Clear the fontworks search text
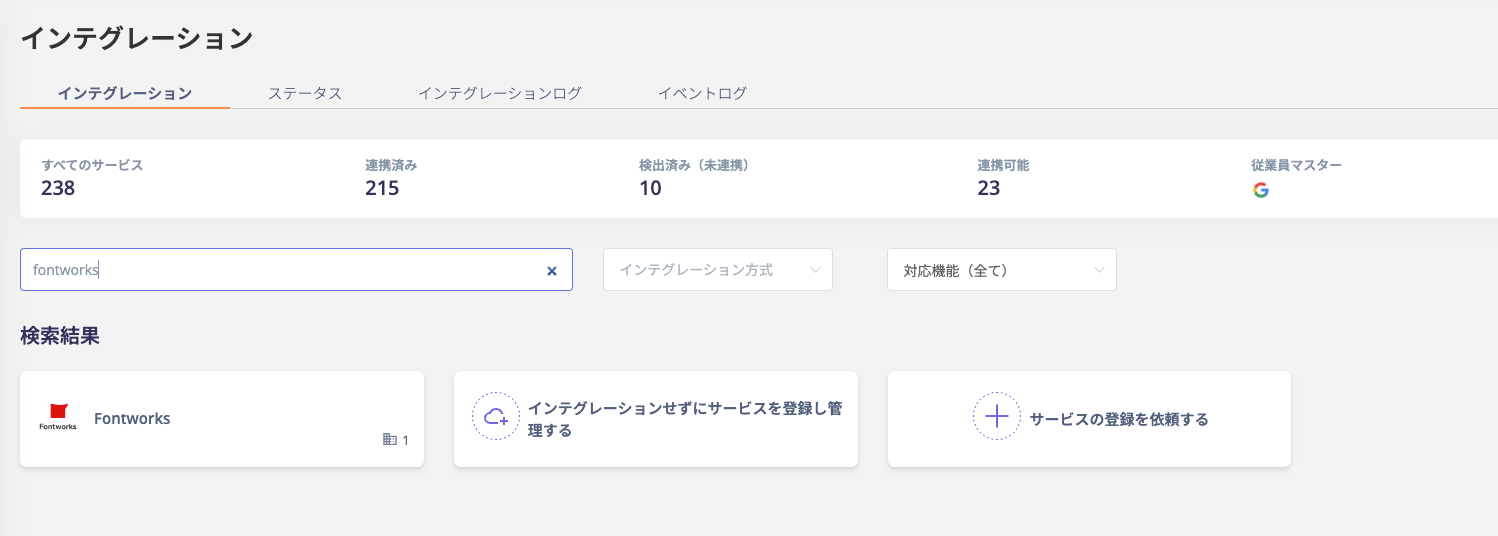The height and width of the screenshot is (536, 1498). click(x=551, y=270)
